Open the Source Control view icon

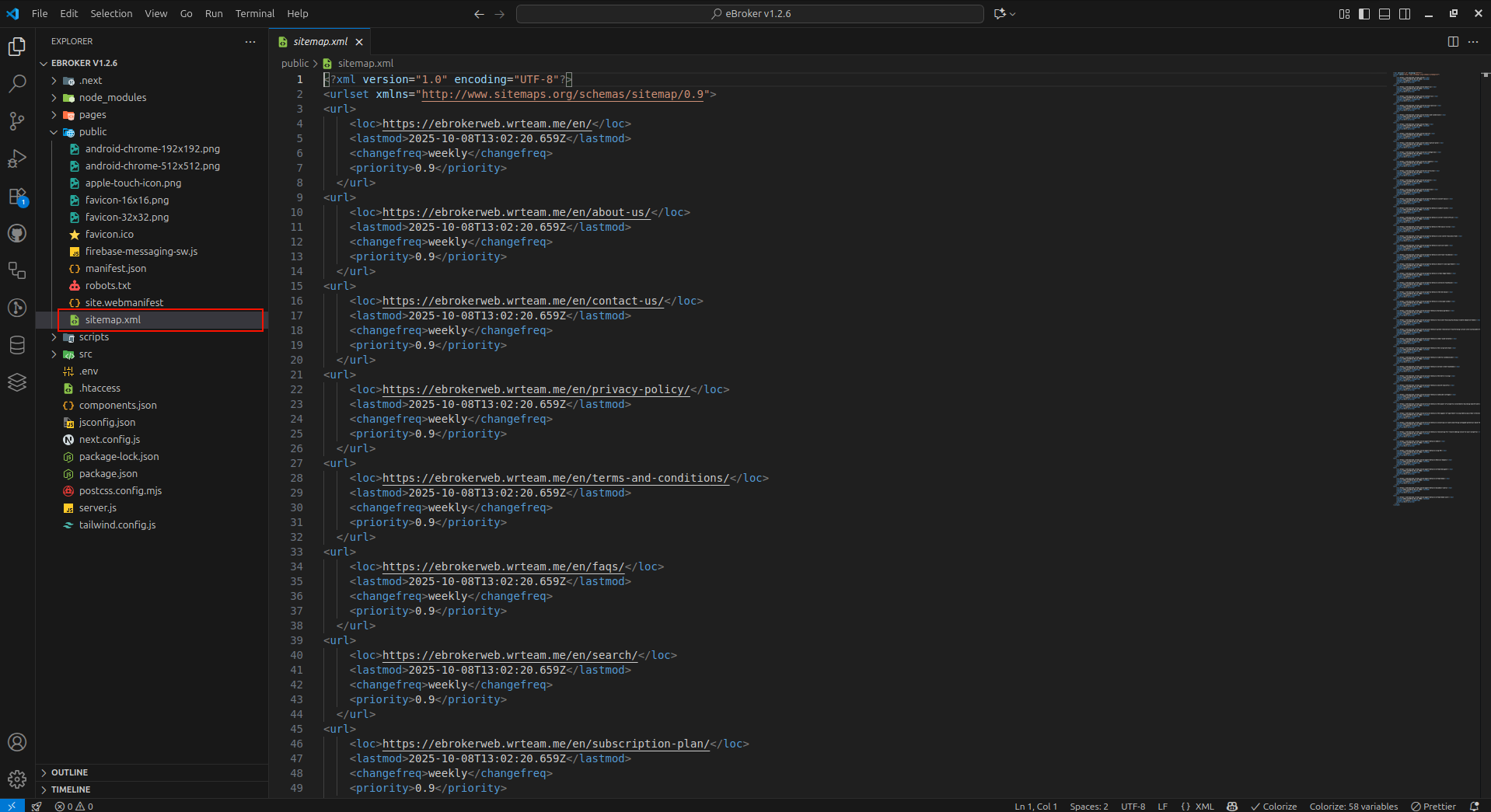(17, 120)
